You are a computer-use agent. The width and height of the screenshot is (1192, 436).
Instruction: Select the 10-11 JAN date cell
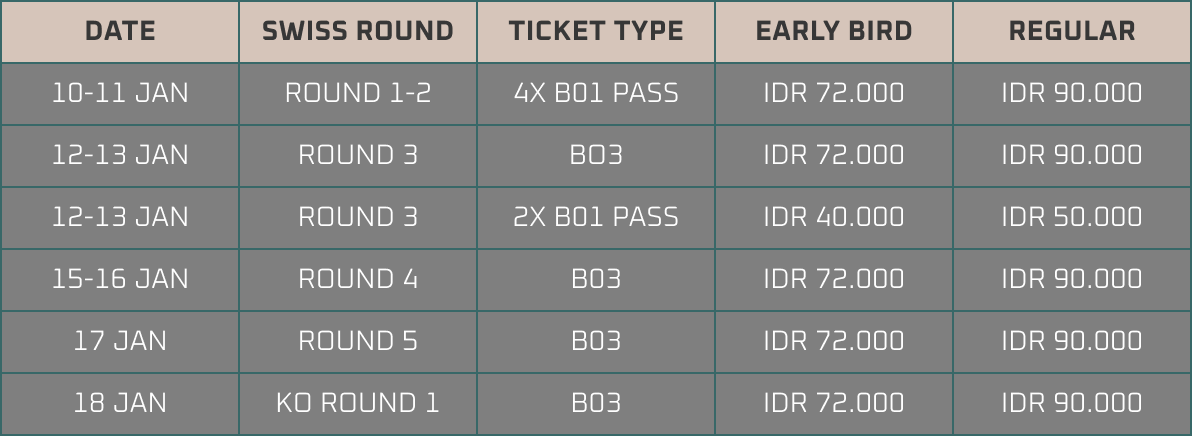120,93
